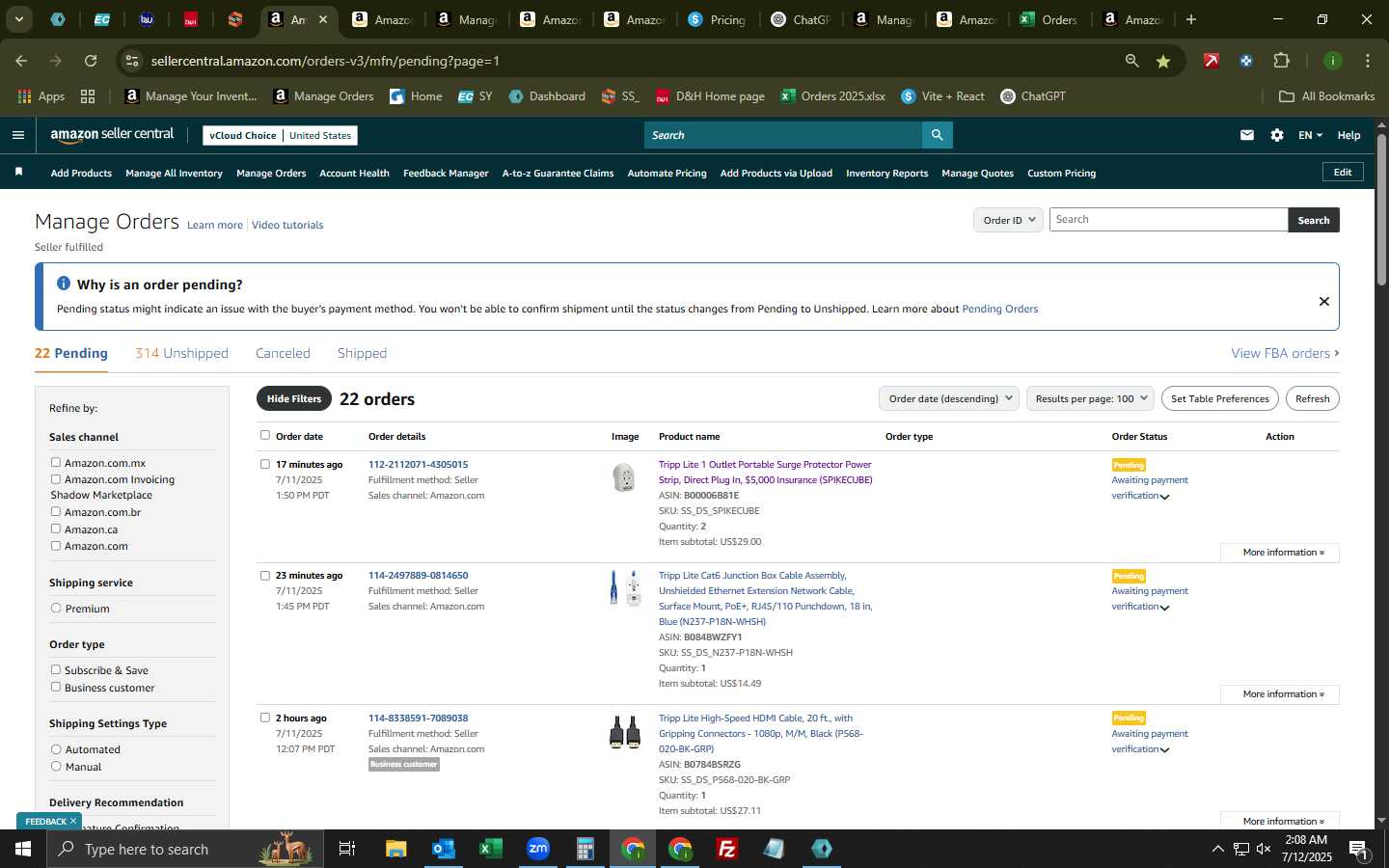Click the Edit button in navigation bar
The width and height of the screenshot is (1389, 868).
click(x=1343, y=172)
